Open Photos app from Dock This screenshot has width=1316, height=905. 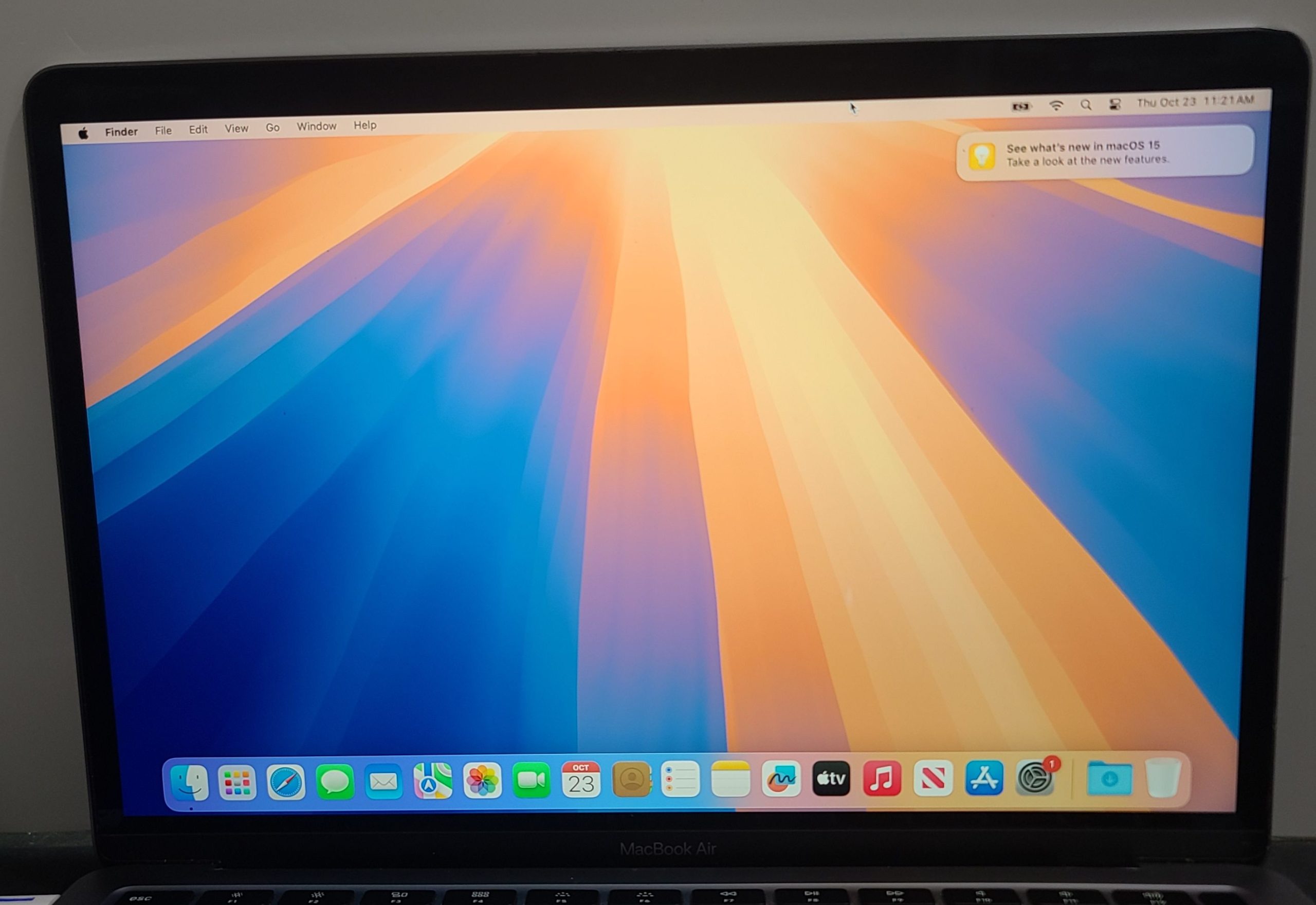point(482,781)
